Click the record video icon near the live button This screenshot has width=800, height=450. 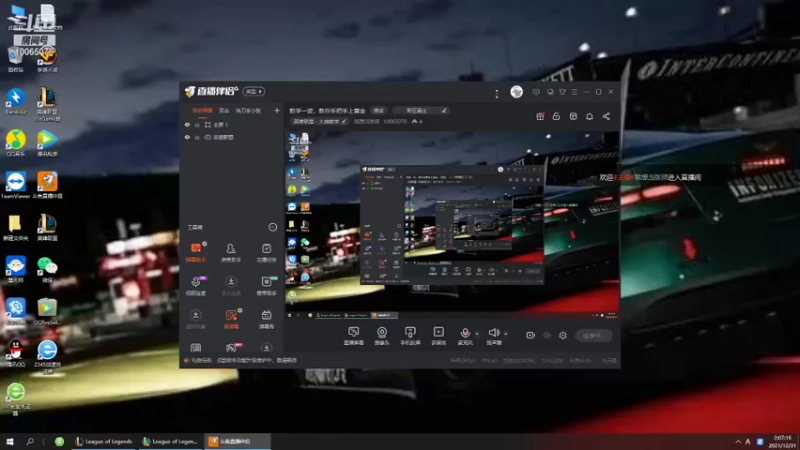[531, 336]
